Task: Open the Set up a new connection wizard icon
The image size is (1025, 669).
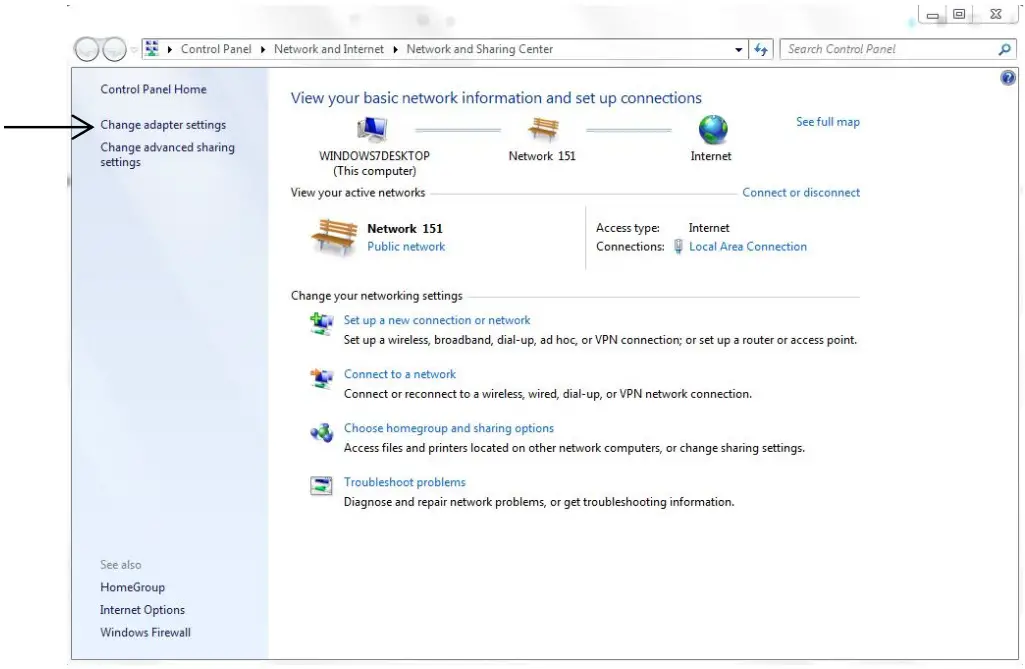Action: tap(321, 322)
